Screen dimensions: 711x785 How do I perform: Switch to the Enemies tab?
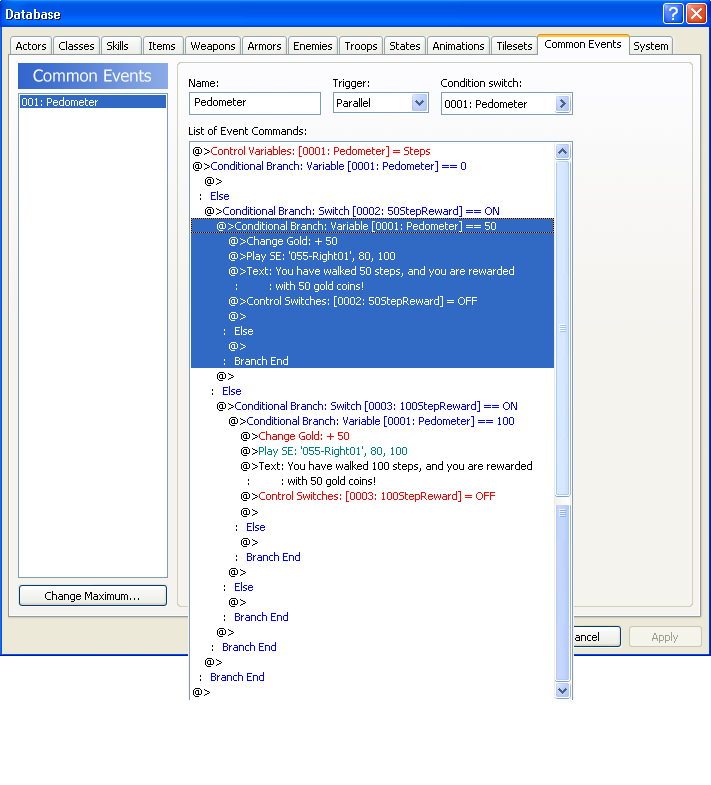click(x=312, y=46)
